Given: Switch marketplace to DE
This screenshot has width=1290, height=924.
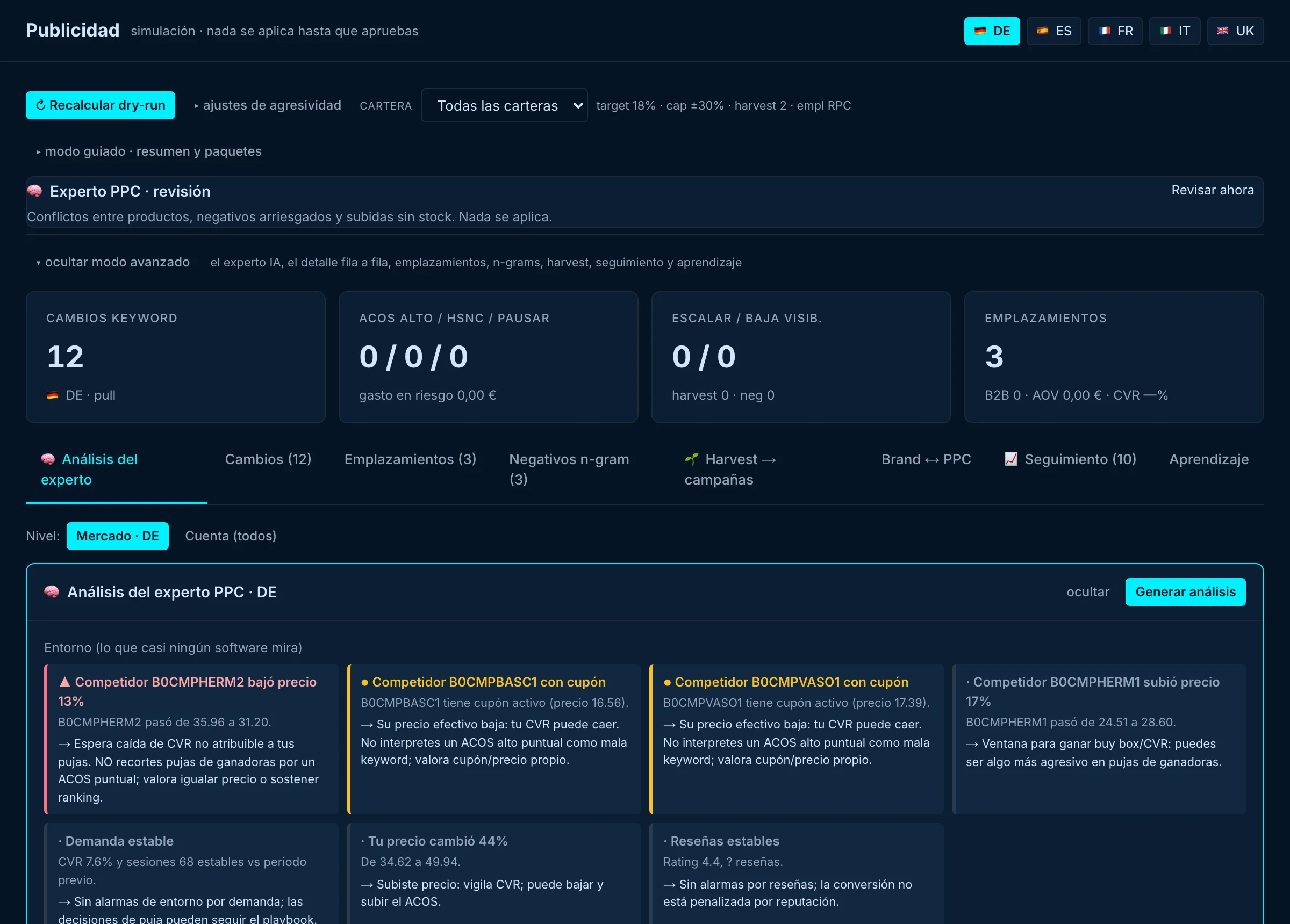Looking at the screenshot, I should [x=991, y=31].
